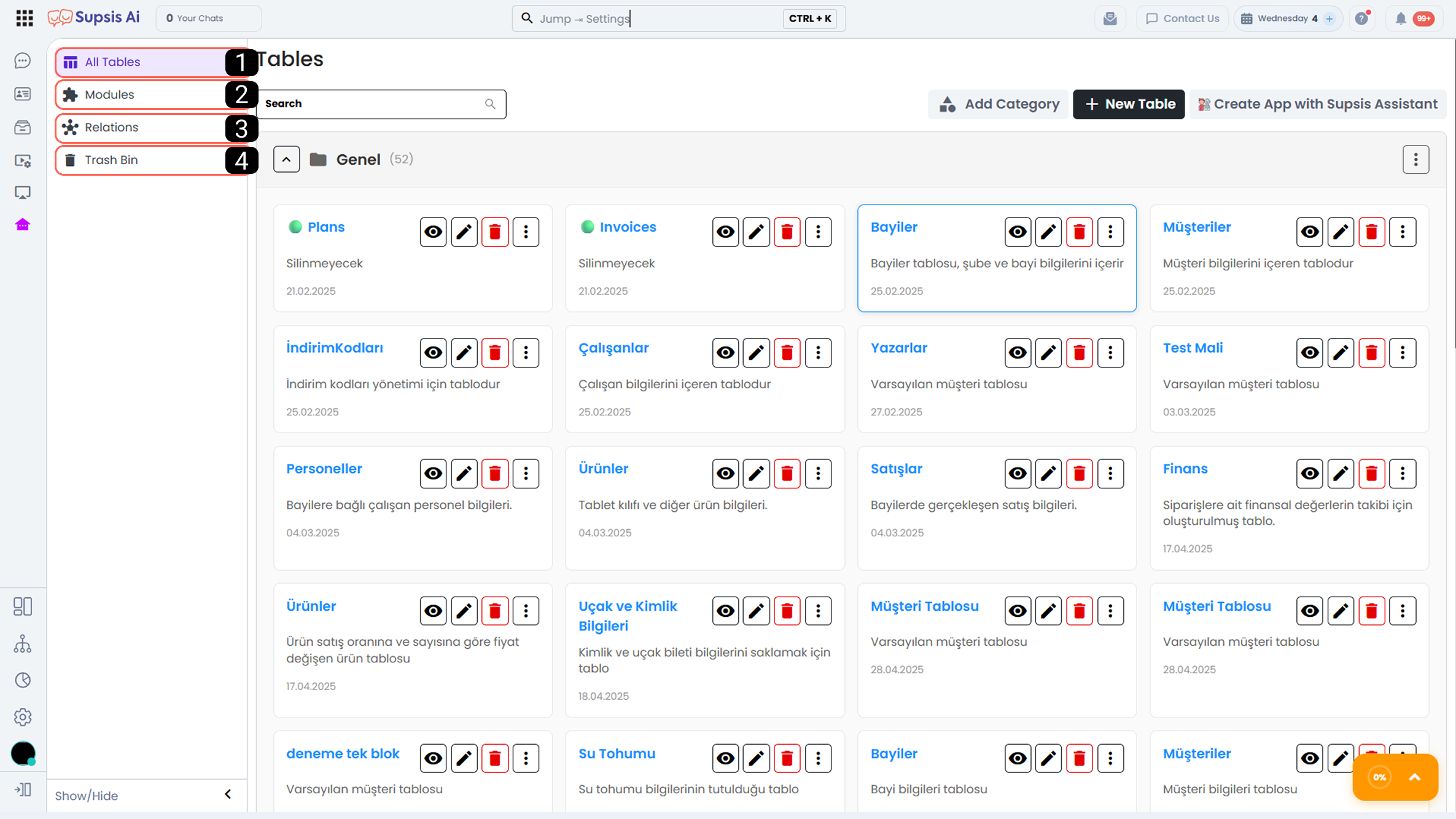Delete the Invoices table
1456x819 pixels.
[787, 232]
